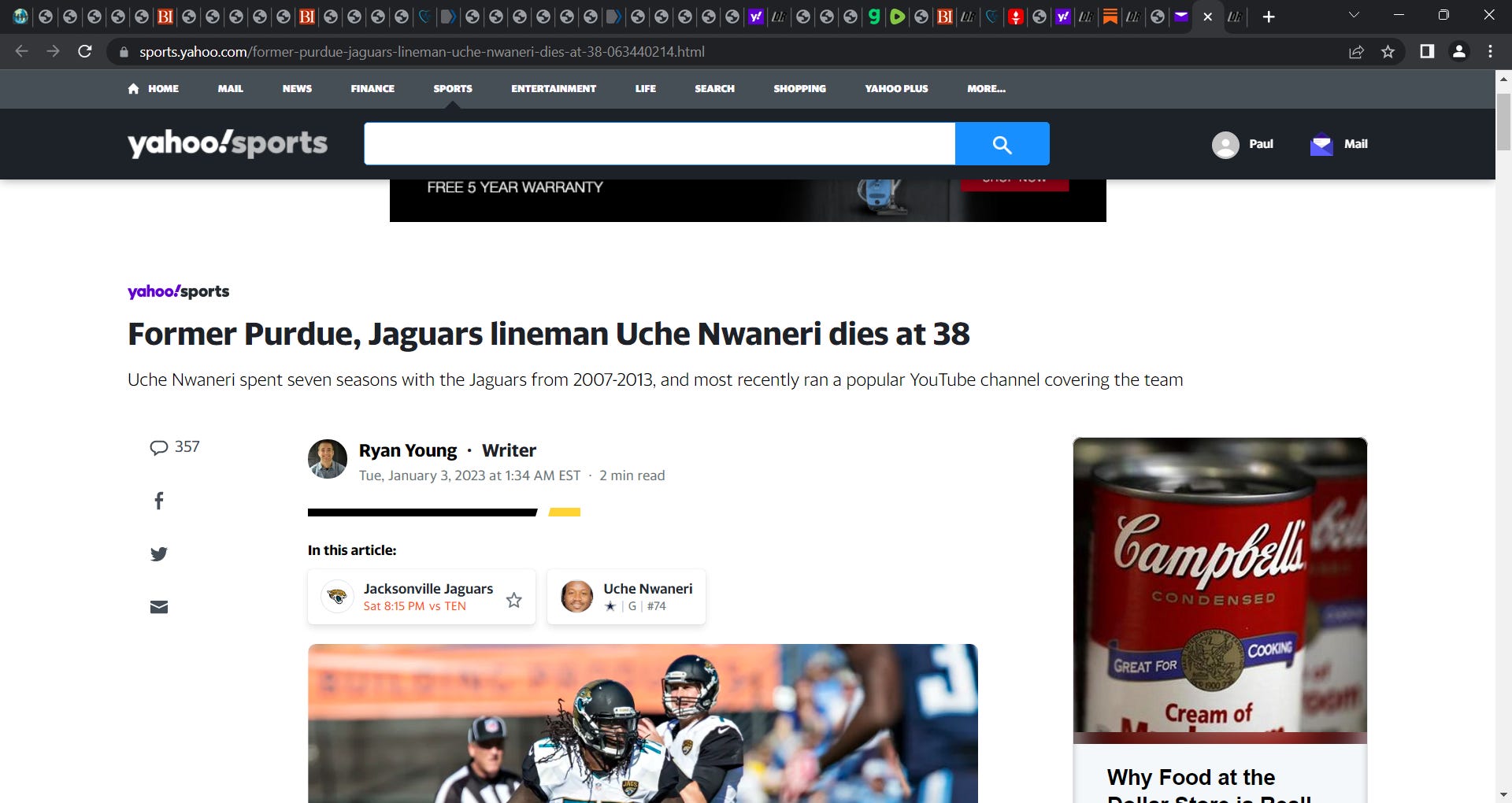Screen dimensions: 1512x803
Task: Open LIFE in top navigation
Action: 646,89
